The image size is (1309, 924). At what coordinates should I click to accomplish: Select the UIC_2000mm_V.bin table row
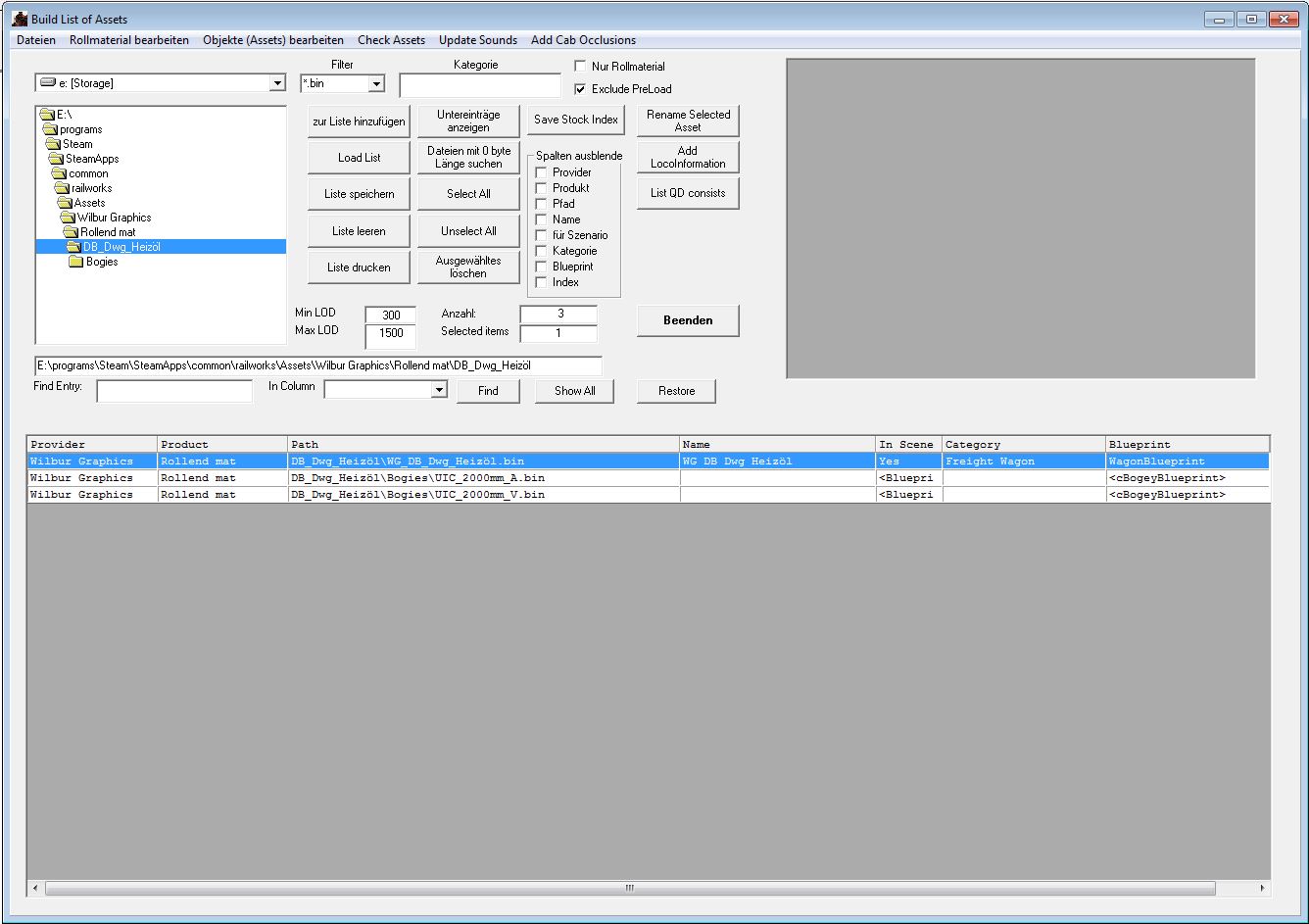coord(648,495)
